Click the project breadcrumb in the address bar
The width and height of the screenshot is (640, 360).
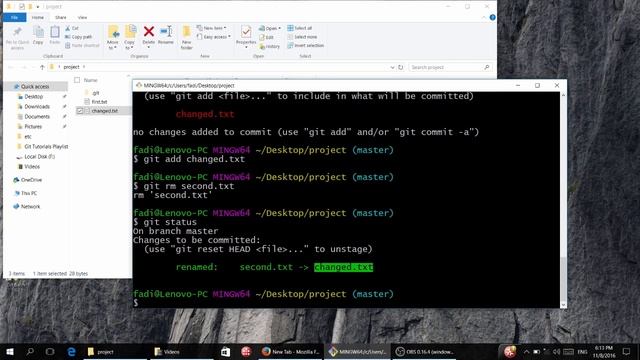(71, 67)
